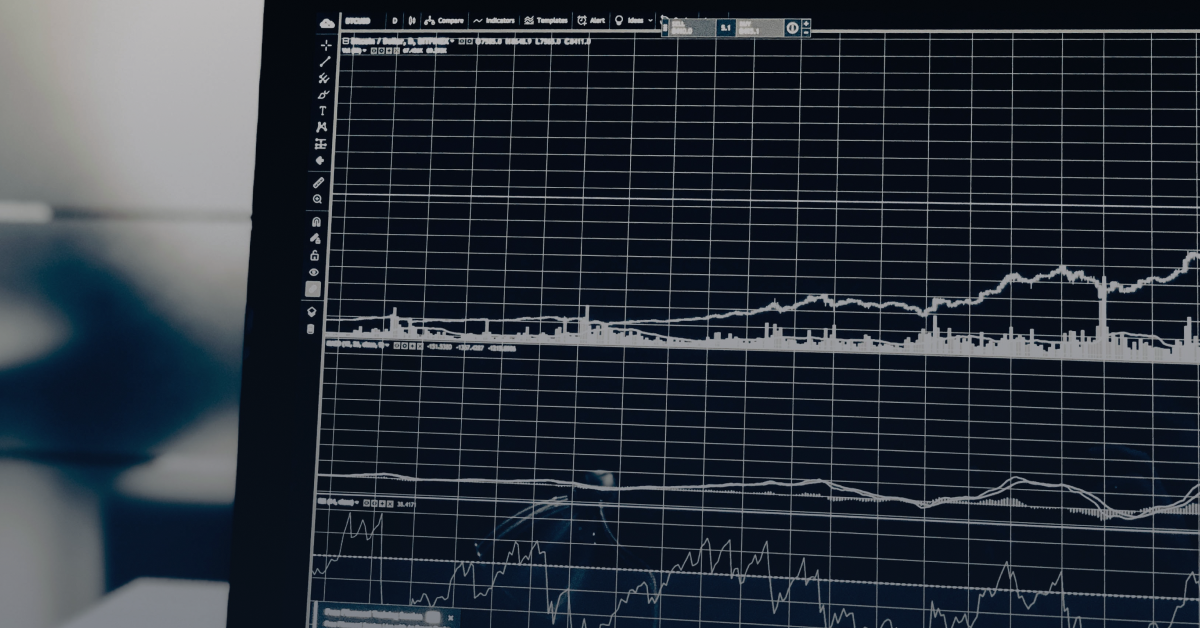Image resolution: width=1200 pixels, height=628 pixels.
Task: Select the ruler measure tool
Action: (x=319, y=182)
